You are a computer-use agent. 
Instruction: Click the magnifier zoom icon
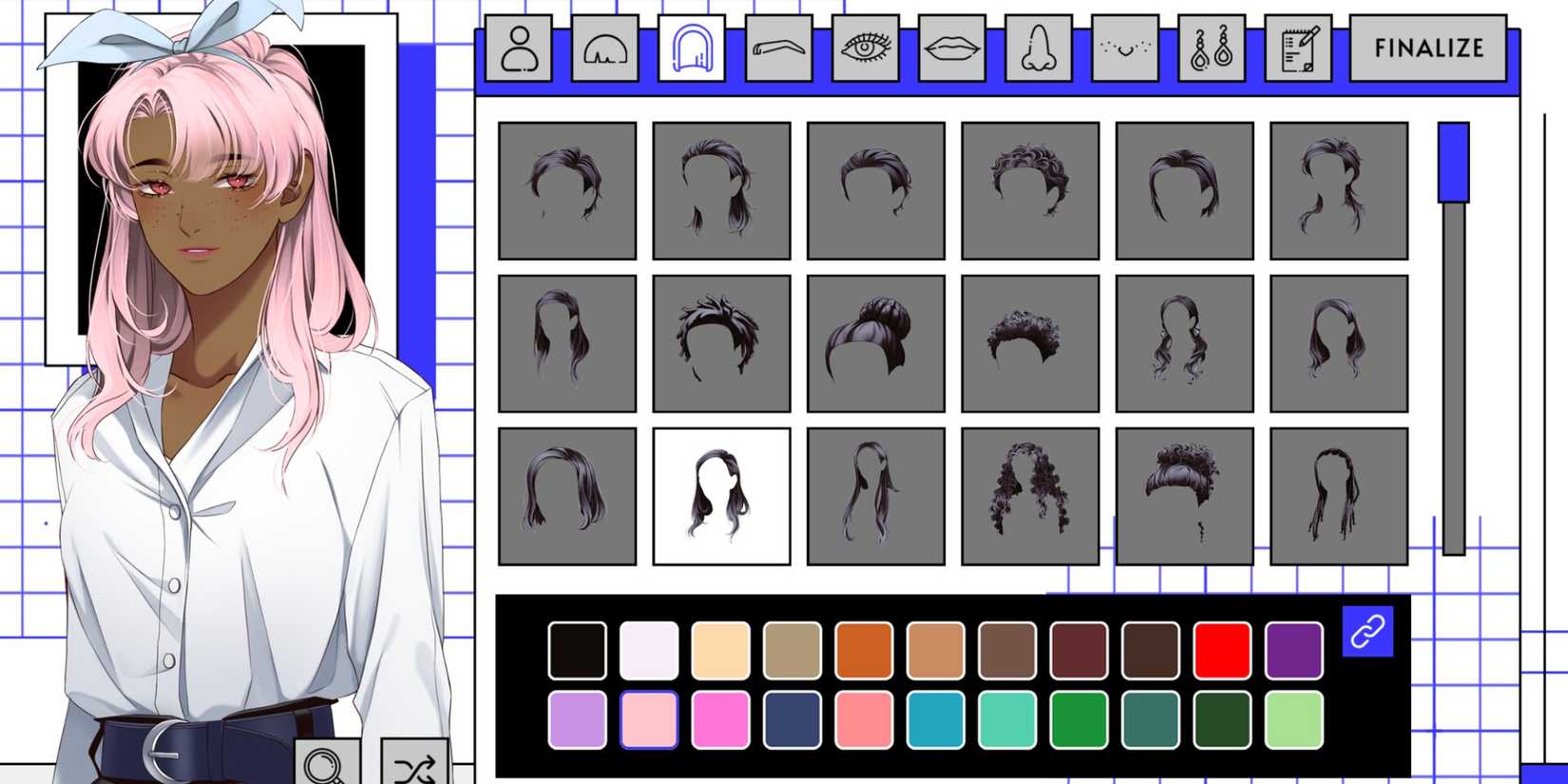(328, 764)
